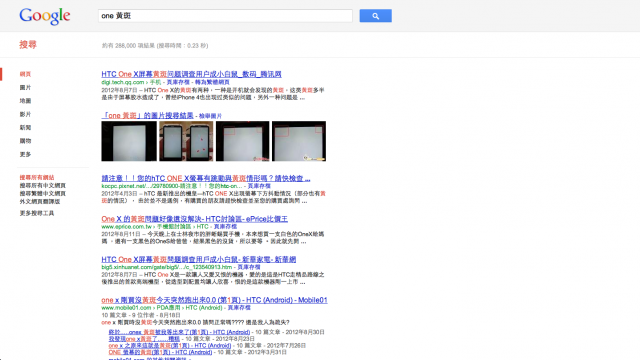640x360 pixels.
Task: Open 頁庫存檔 for the www.eprice.com.tw result
Action: (225, 227)
